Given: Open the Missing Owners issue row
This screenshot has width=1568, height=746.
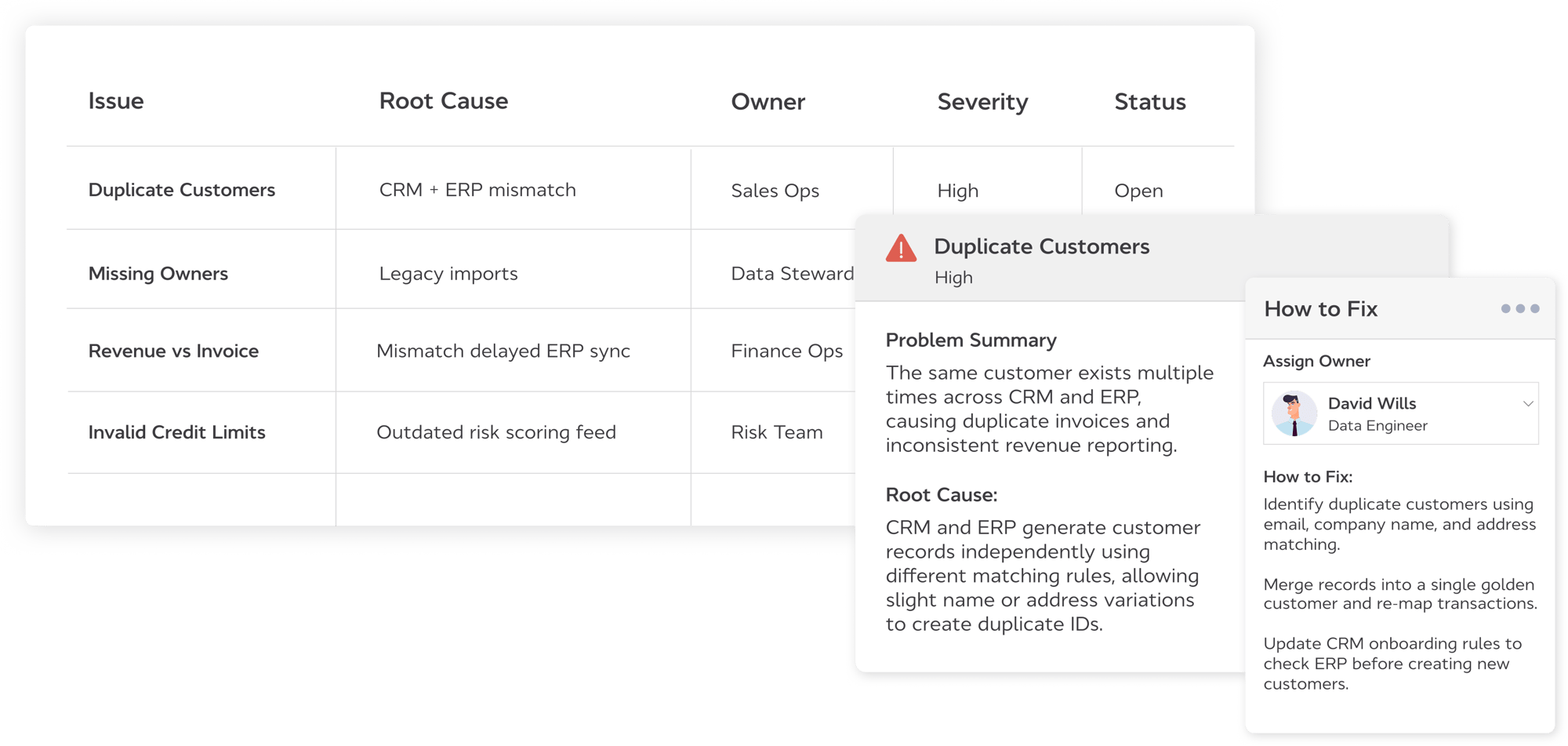Looking at the screenshot, I should point(158,274).
